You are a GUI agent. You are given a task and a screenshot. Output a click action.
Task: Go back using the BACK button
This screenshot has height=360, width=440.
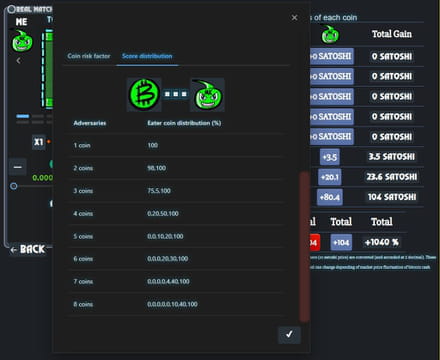click(x=28, y=249)
